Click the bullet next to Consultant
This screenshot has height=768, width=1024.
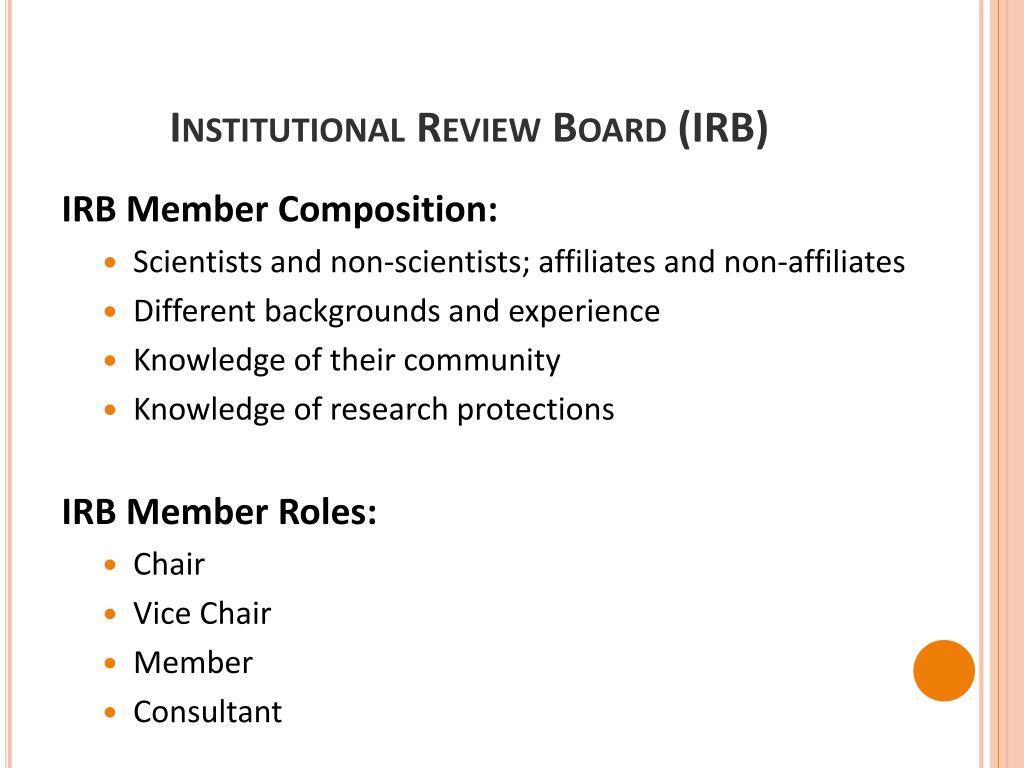[x=110, y=712]
